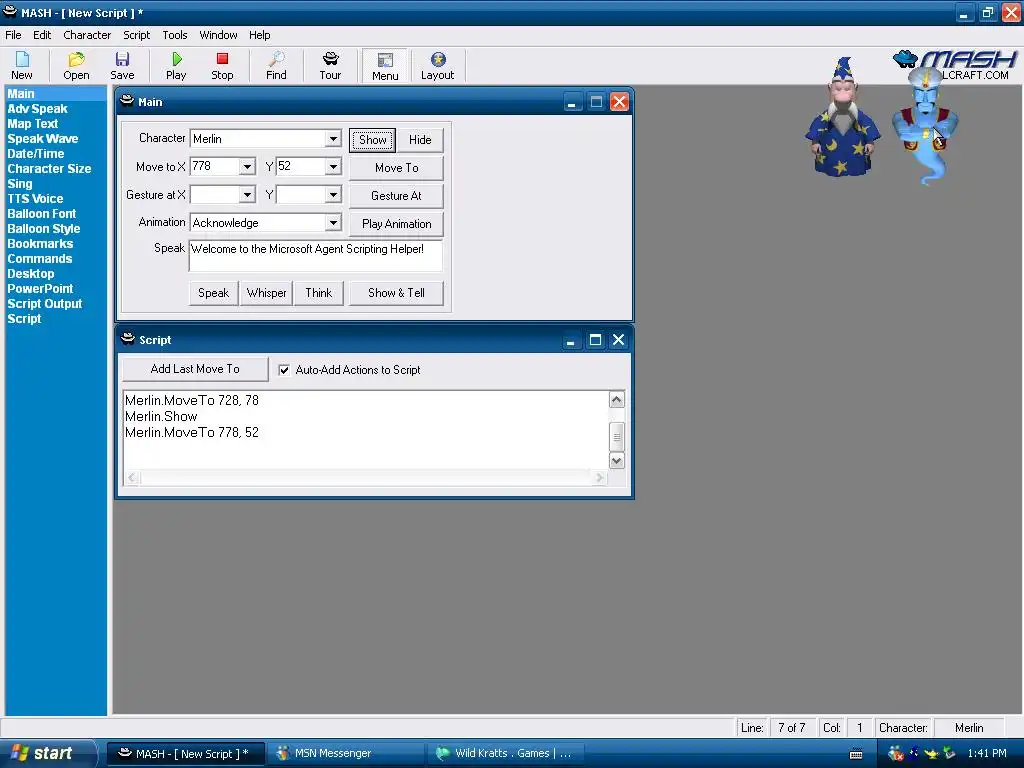Switch to Wild Kratts Games taskbar item
The height and width of the screenshot is (768, 1024).
click(x=505, y=753)
